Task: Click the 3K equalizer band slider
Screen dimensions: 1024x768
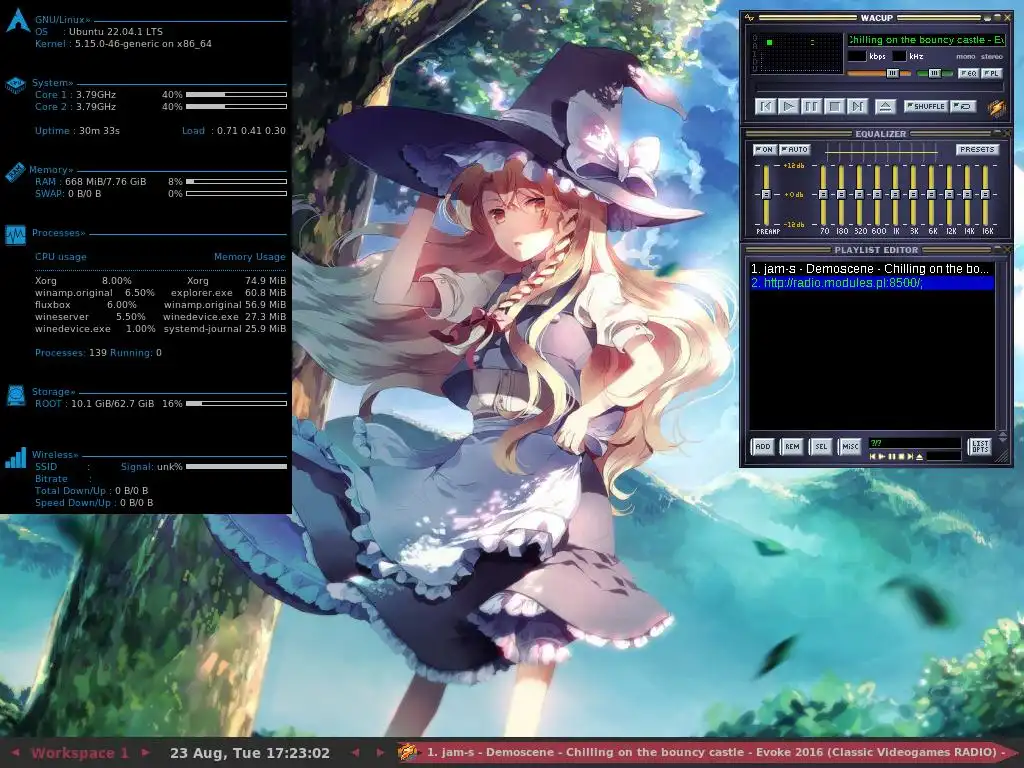Action: tap(914, 195)
